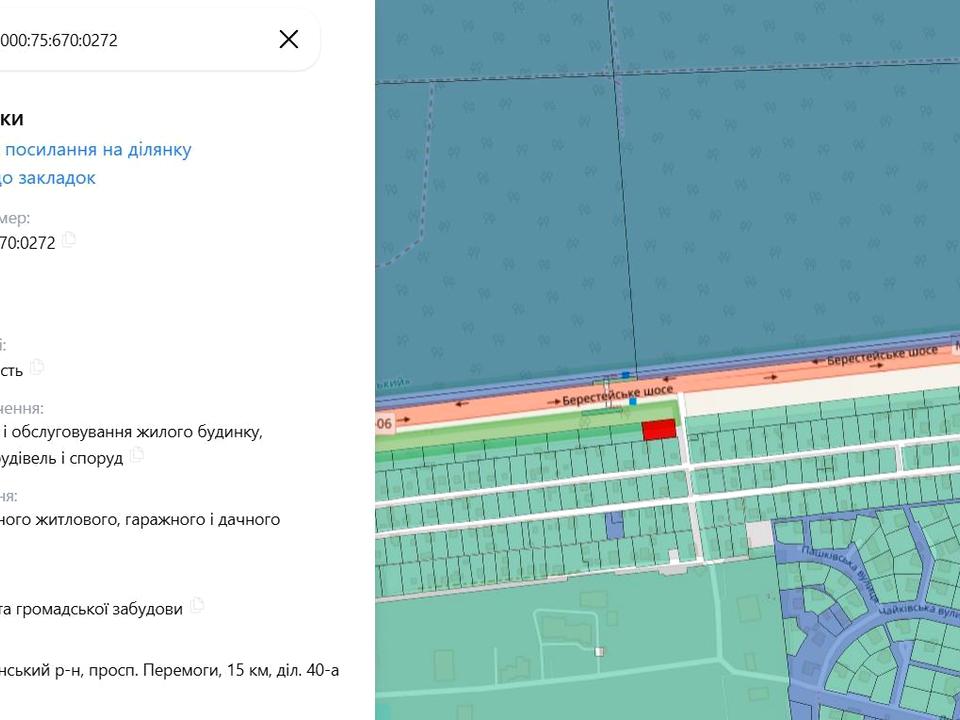960x720 pixels.
Task: Copy the 'громадської забудови' category text
Action: click(x=197, y=605)
